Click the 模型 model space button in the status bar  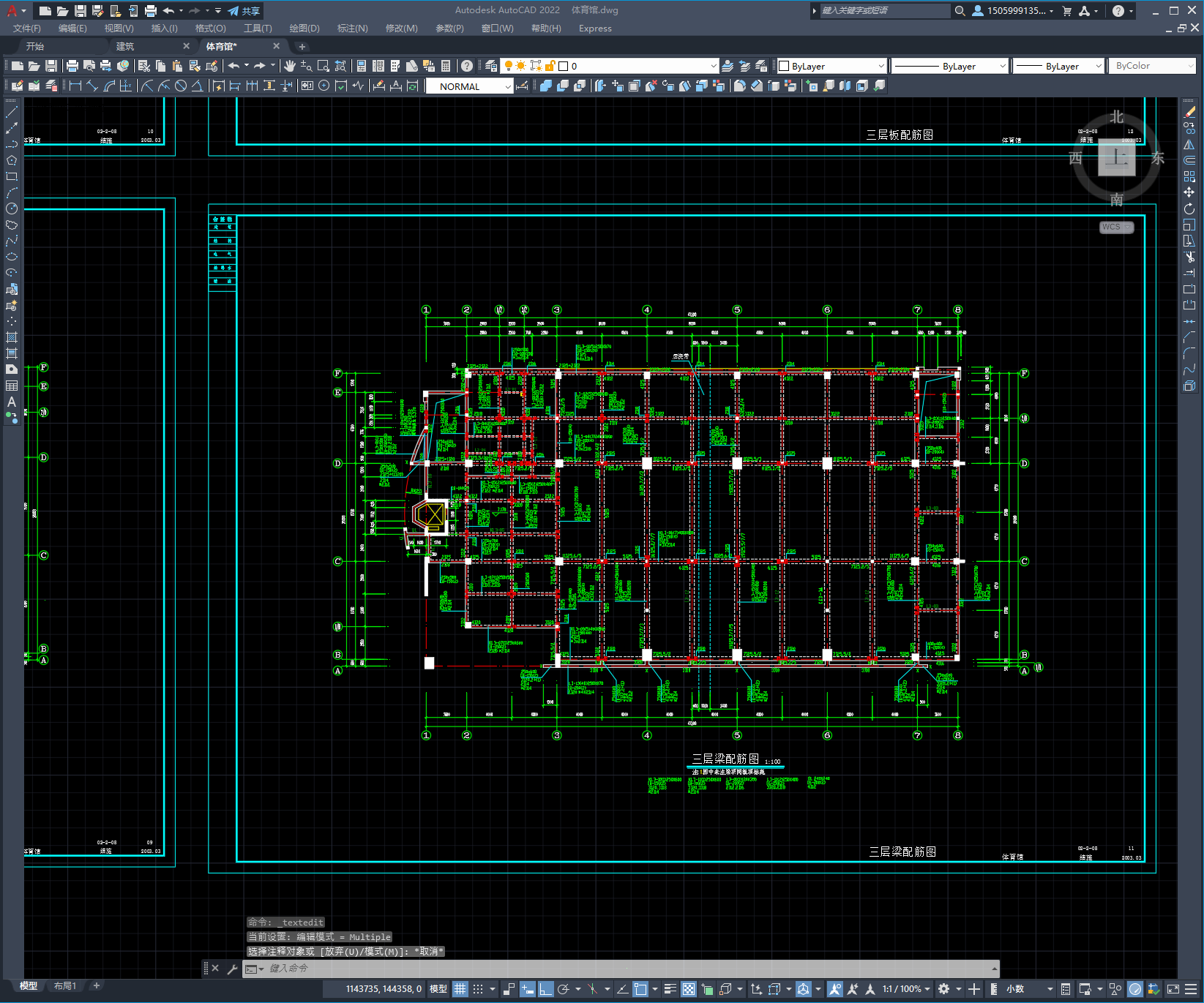[438, 989]
